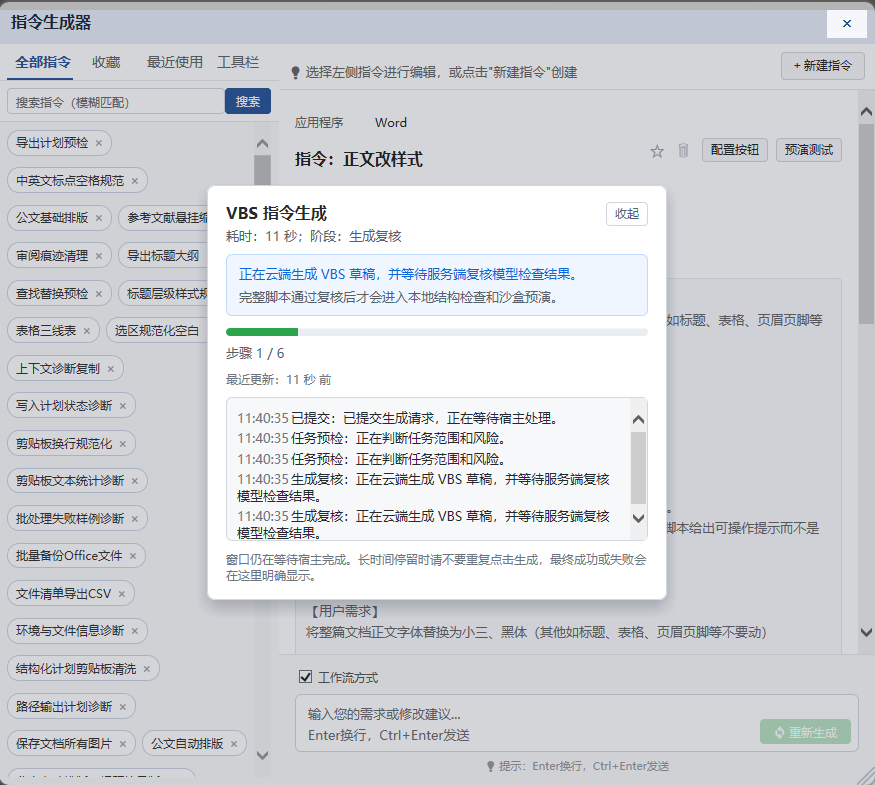Remove the 上下文诊断复制 tag with its x
The height and width of the screenshot is (785, 875).
110,369
